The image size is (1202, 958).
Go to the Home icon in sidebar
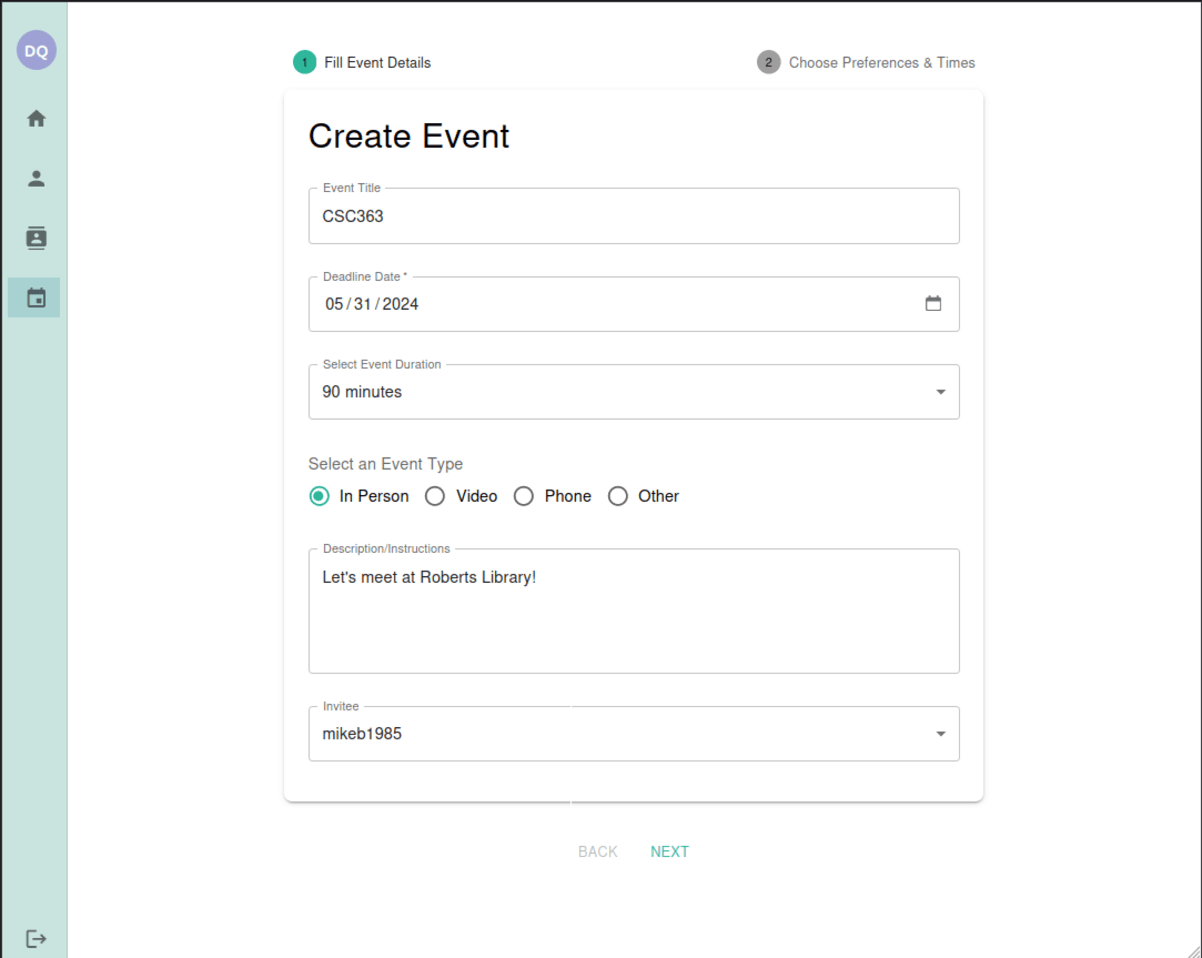36,119
